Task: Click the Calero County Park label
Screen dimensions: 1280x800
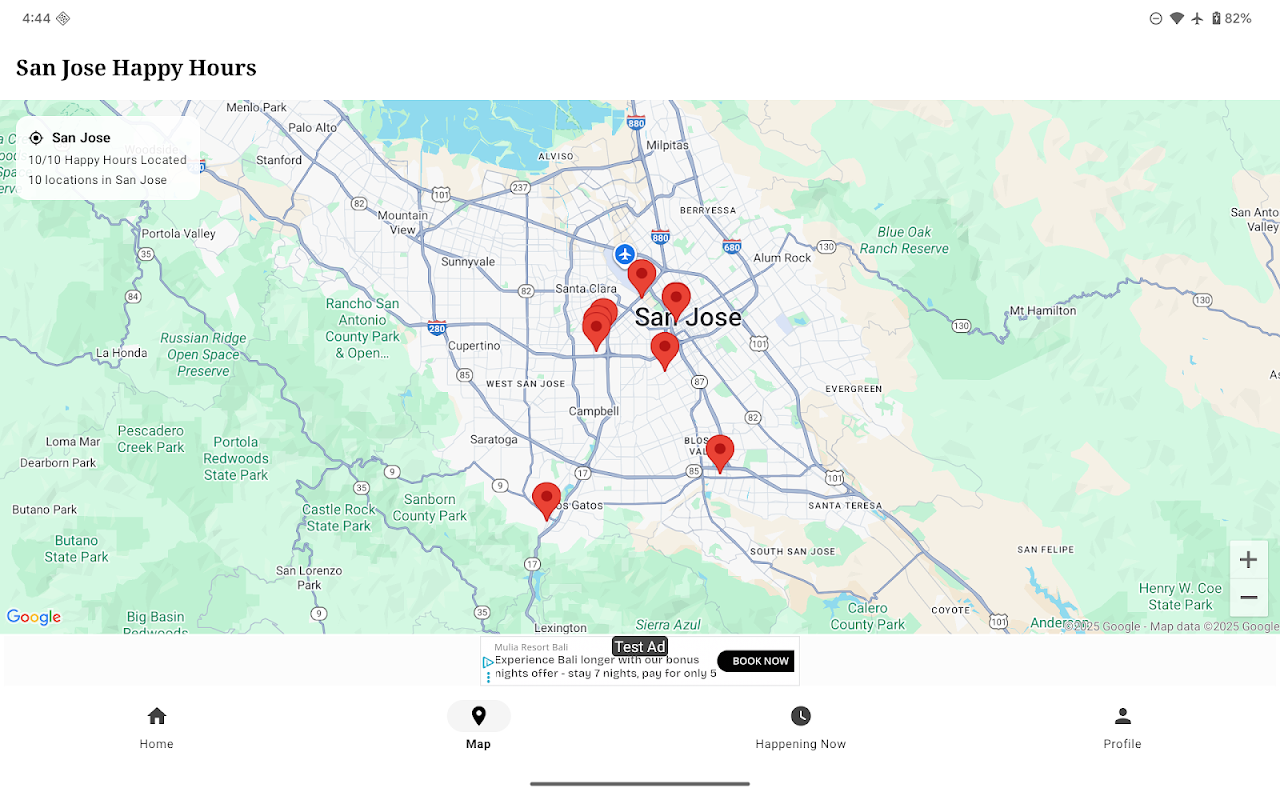Action: (867, 616)
